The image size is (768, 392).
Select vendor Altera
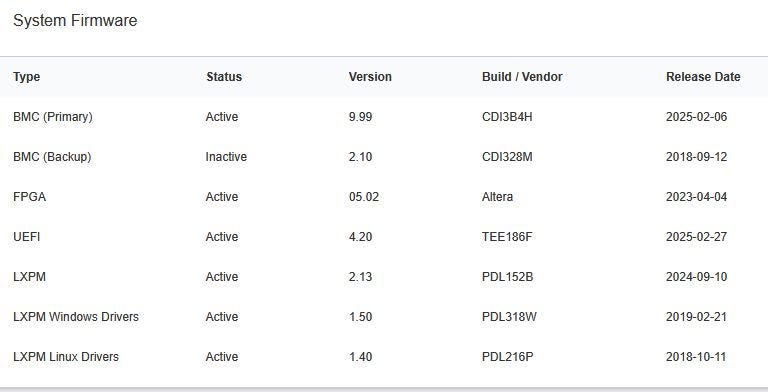click(x=498, y=197)
